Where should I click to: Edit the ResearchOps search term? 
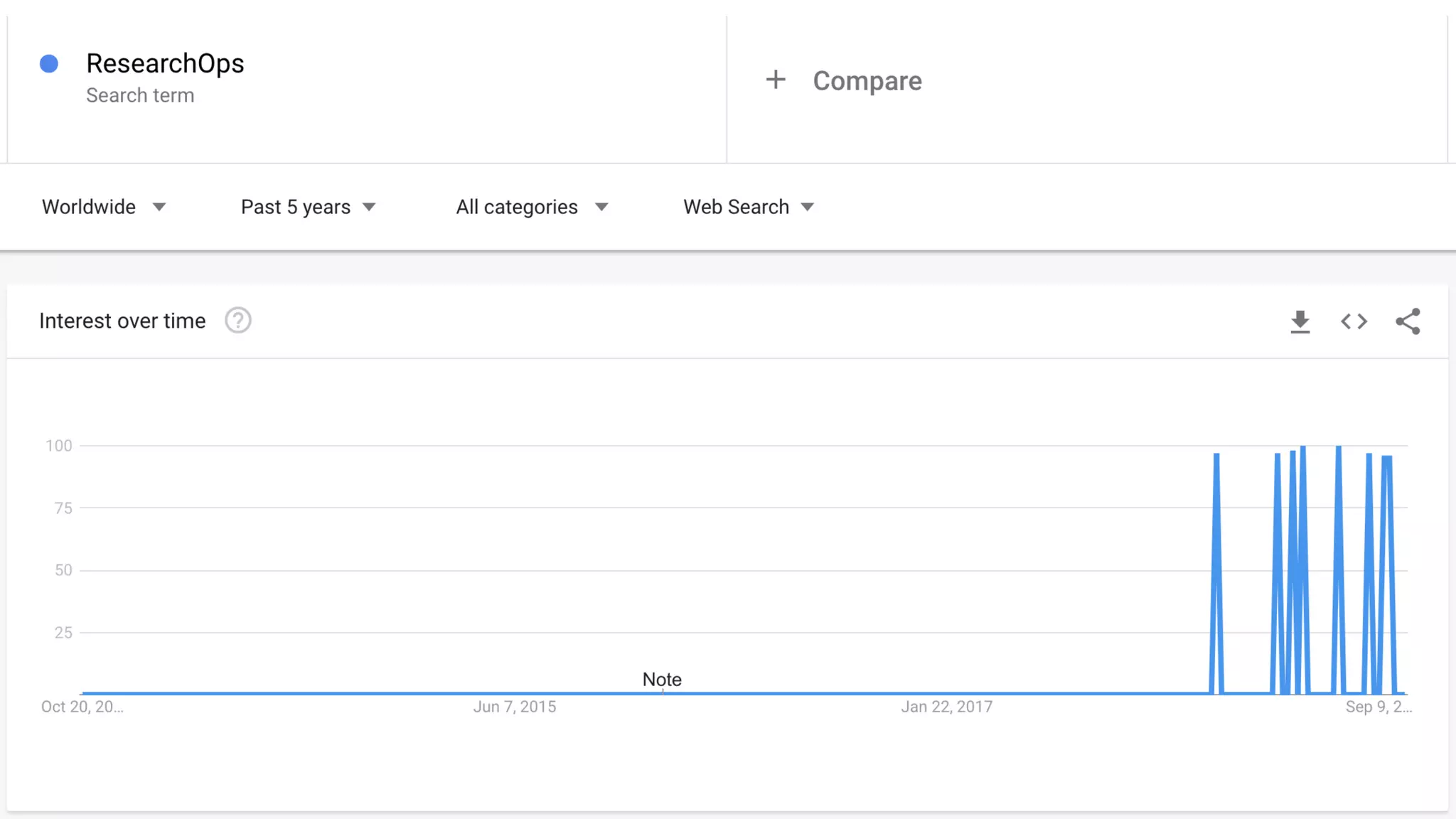tap(165, 63)
